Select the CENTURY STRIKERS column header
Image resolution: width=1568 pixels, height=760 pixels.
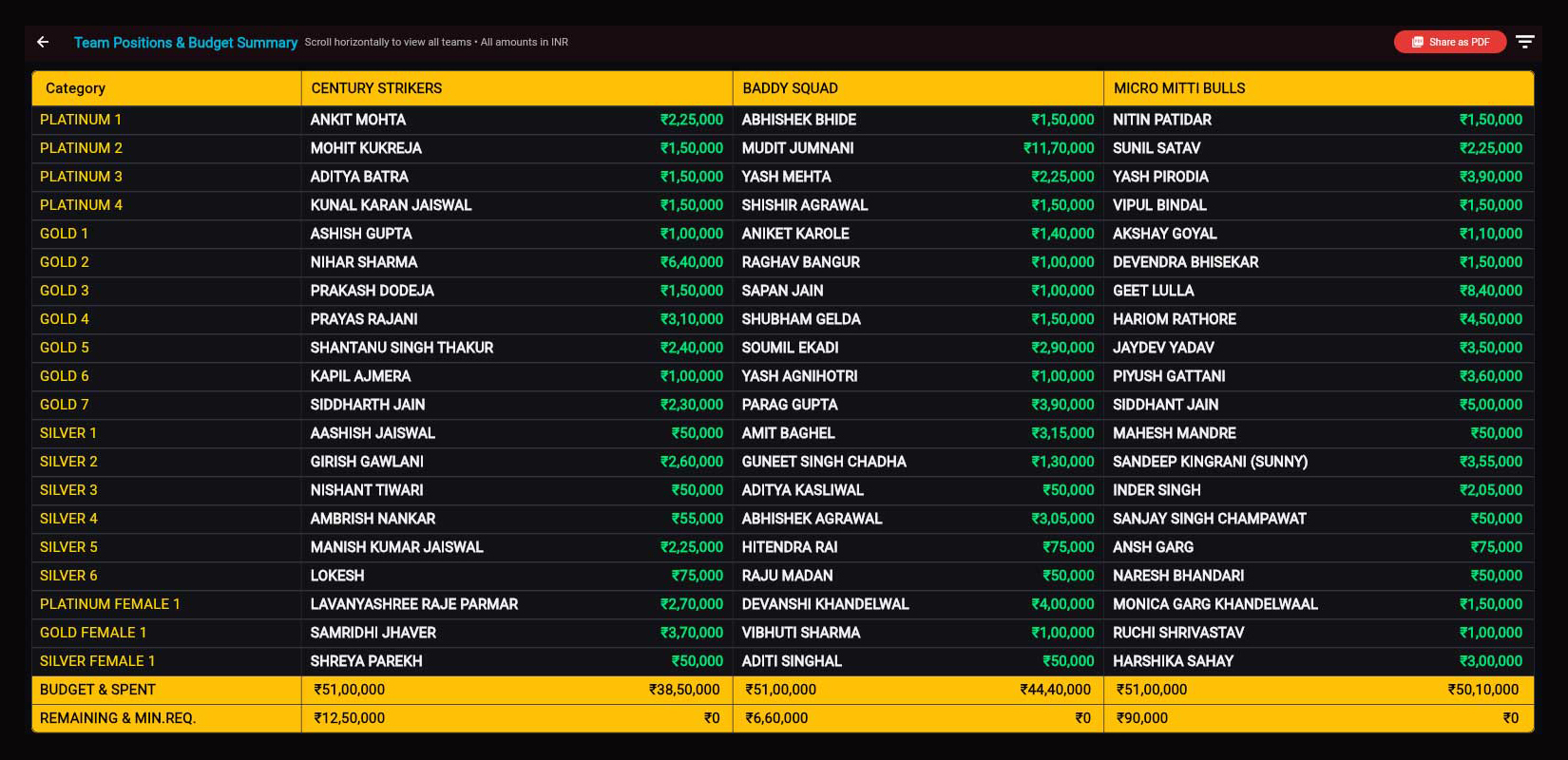click(376, 88)
